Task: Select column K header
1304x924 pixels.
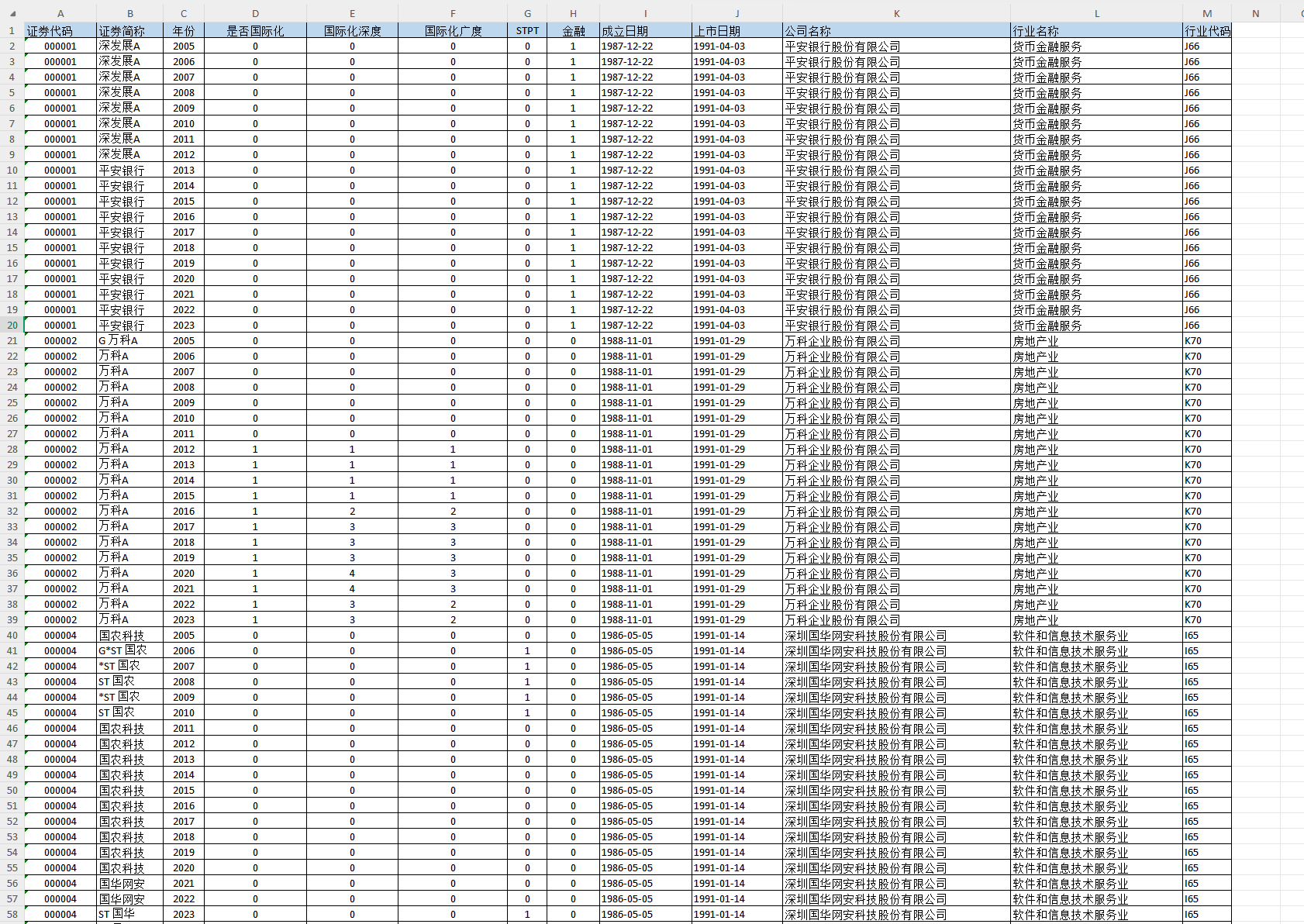Action: click(896, 13)
